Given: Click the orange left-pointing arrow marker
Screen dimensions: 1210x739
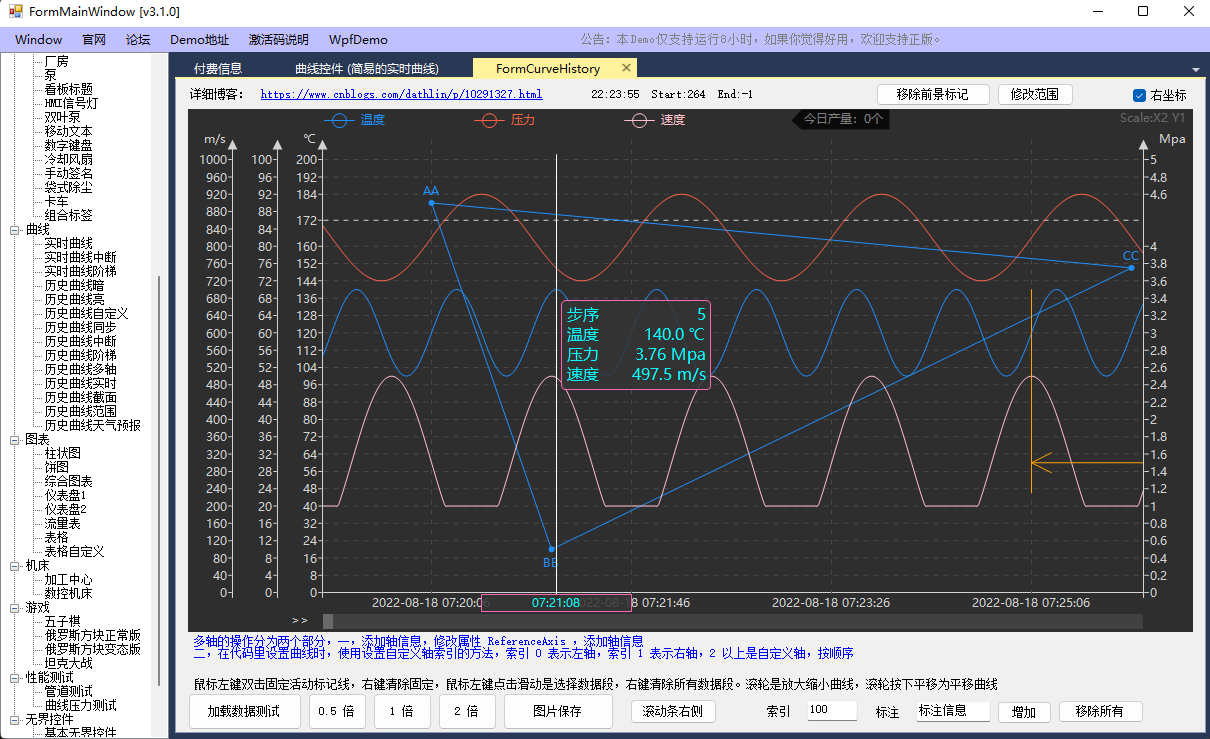Looking at the screenshot, I should pyautogui.click(x=1042, y=463).
